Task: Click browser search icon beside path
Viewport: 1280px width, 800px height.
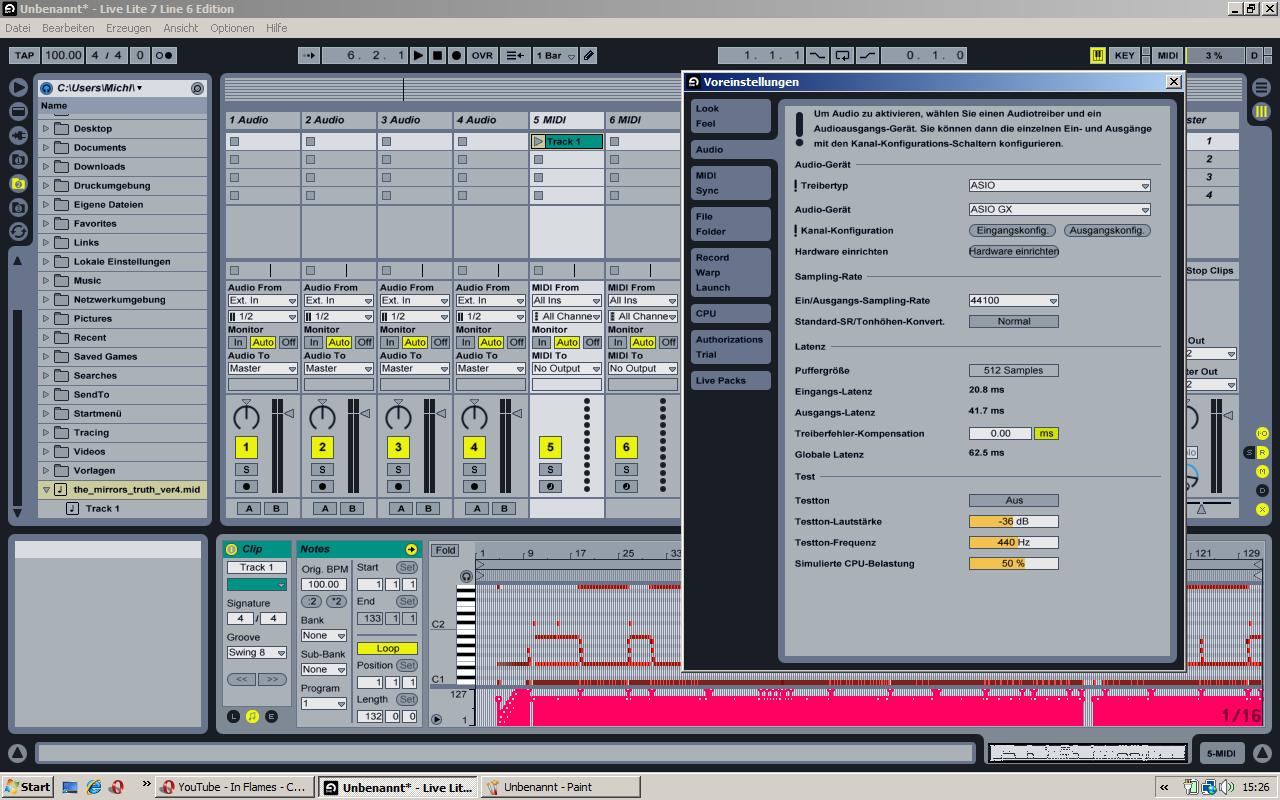Action: (x=197, y=88)
